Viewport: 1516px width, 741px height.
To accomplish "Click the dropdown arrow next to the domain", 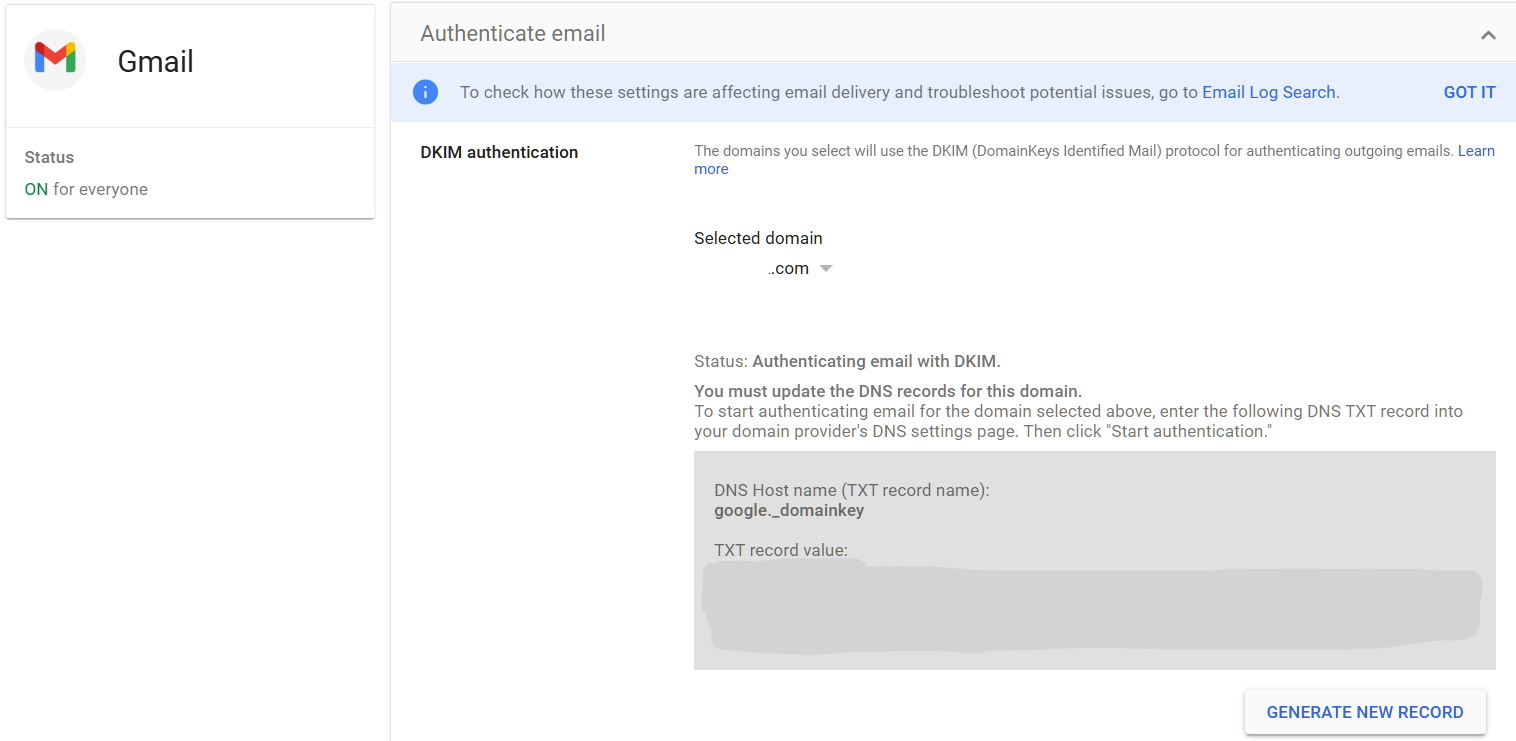I will 826,267.
